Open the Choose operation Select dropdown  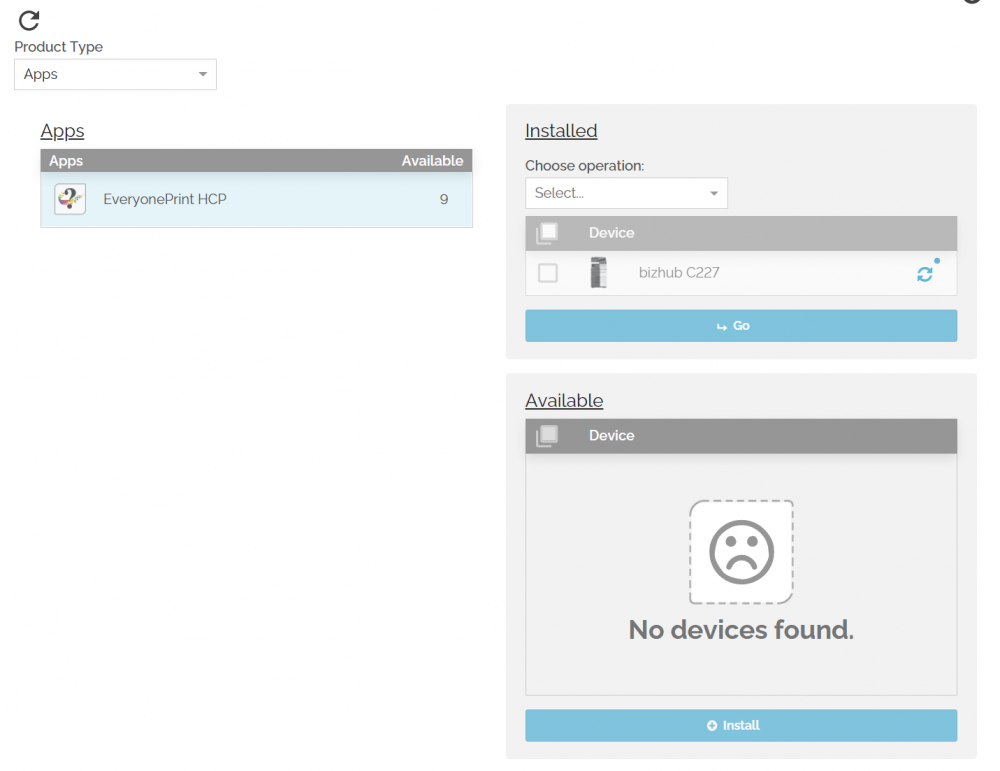626,193
